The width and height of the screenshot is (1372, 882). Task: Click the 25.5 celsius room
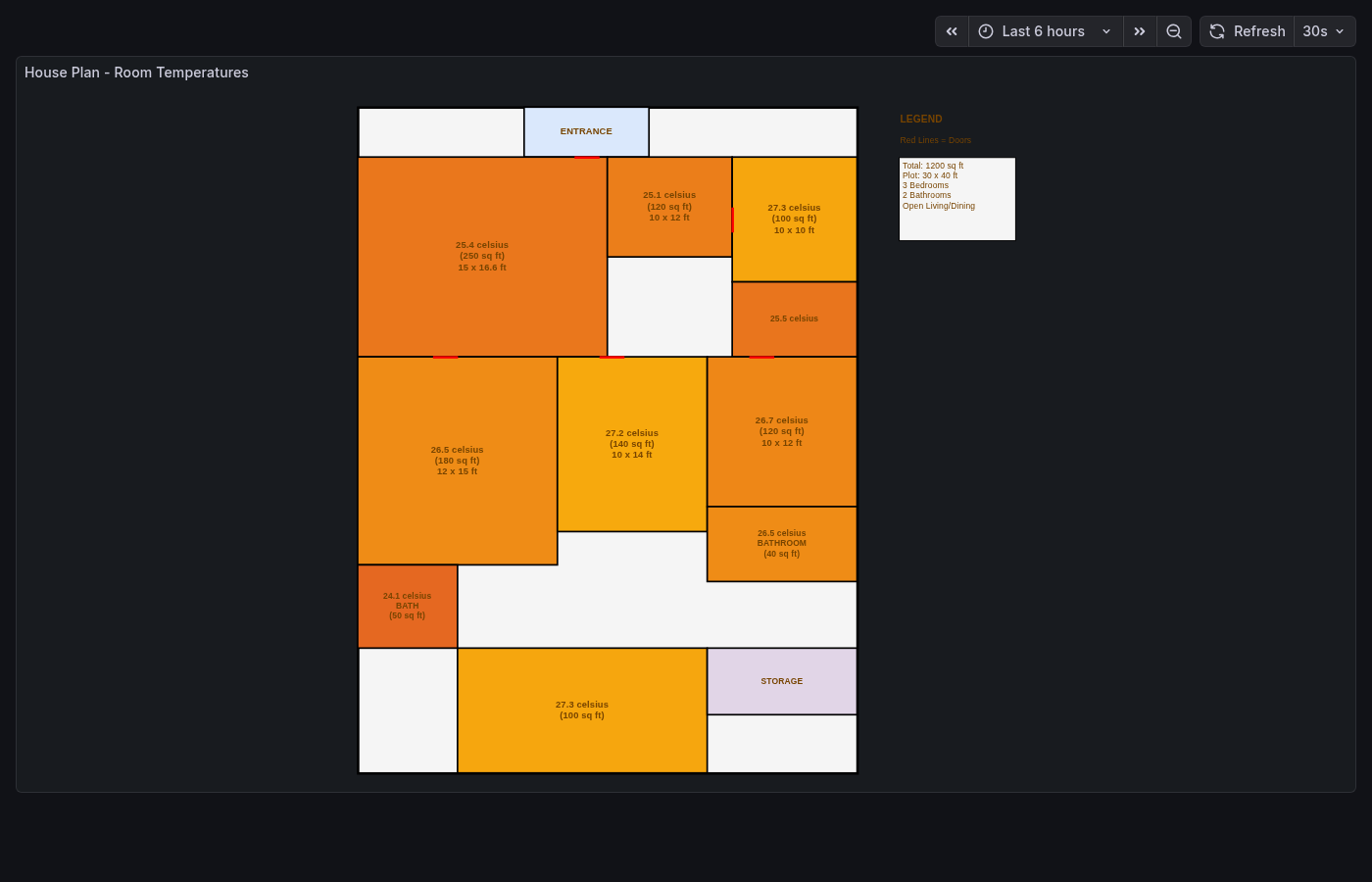(x=794, y=319)
